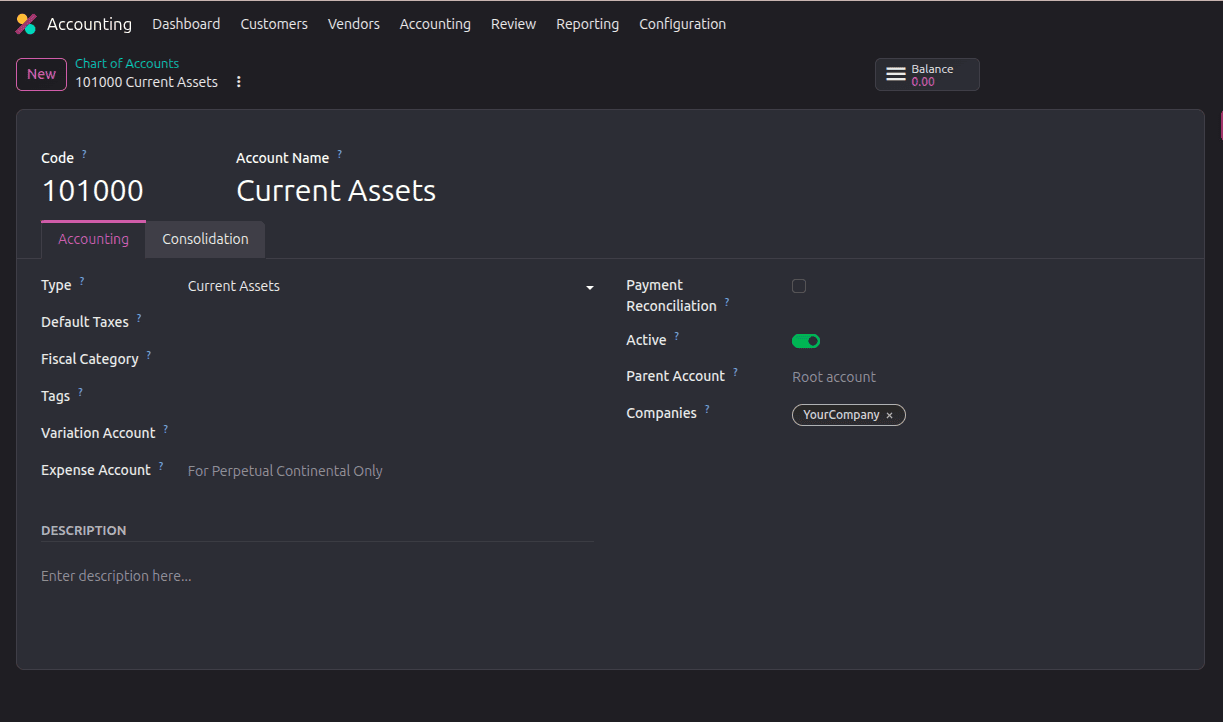The width and height of the screenshot is (1223, 722).
Task: Click the description text area
Action: coord(317,577)
